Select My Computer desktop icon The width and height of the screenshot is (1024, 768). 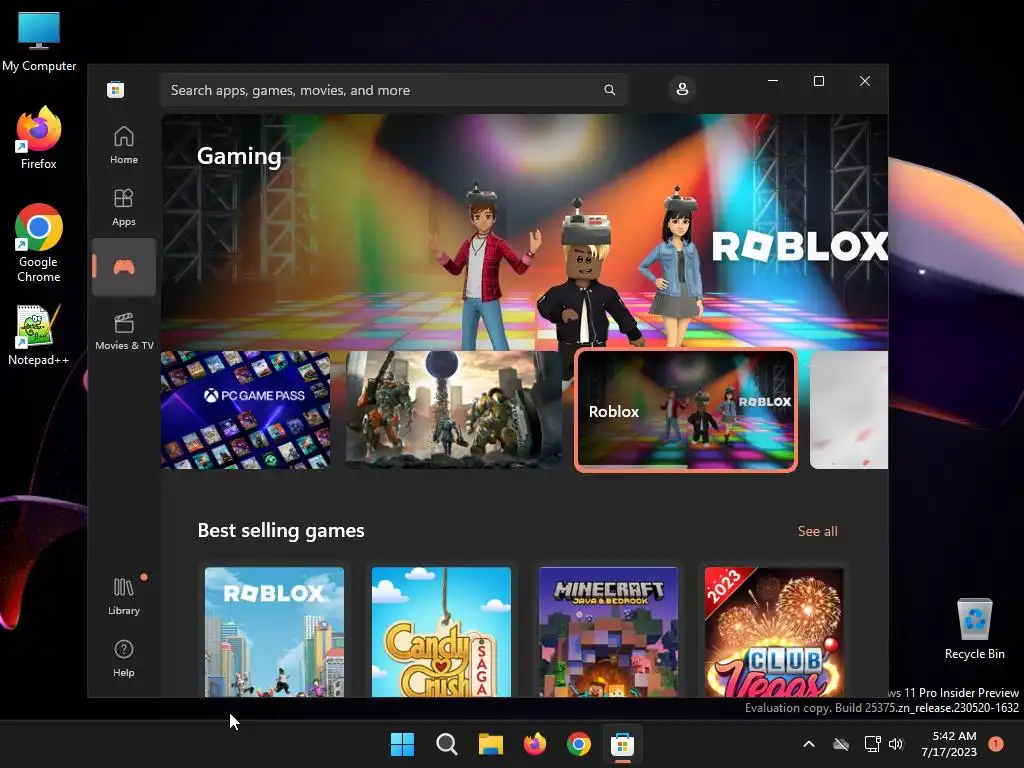[39, 42]
